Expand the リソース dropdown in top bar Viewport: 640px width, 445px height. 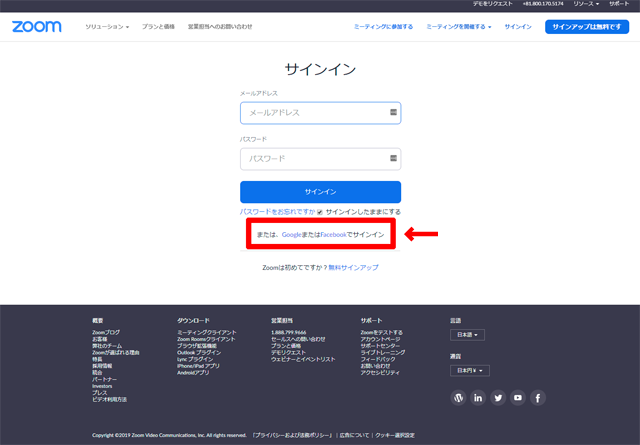(586, 4)
